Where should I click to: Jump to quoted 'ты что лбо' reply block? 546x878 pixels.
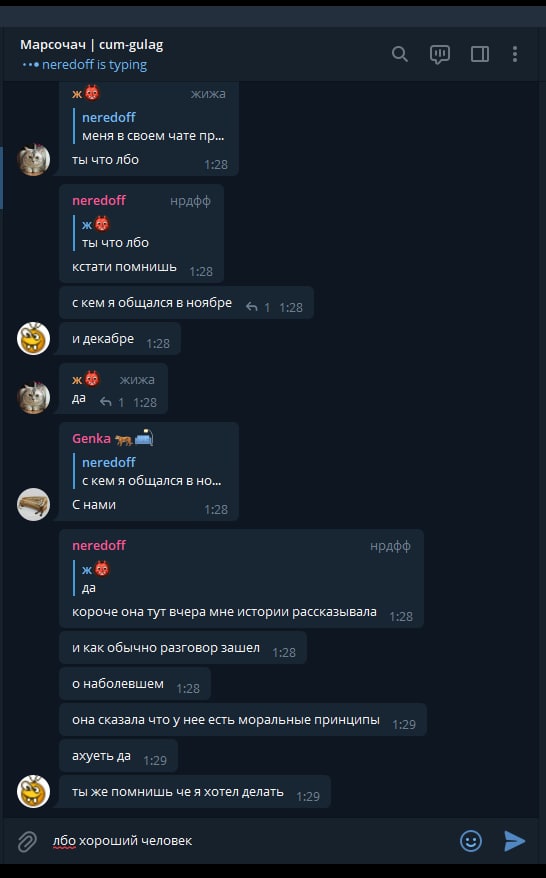[116, 233]
